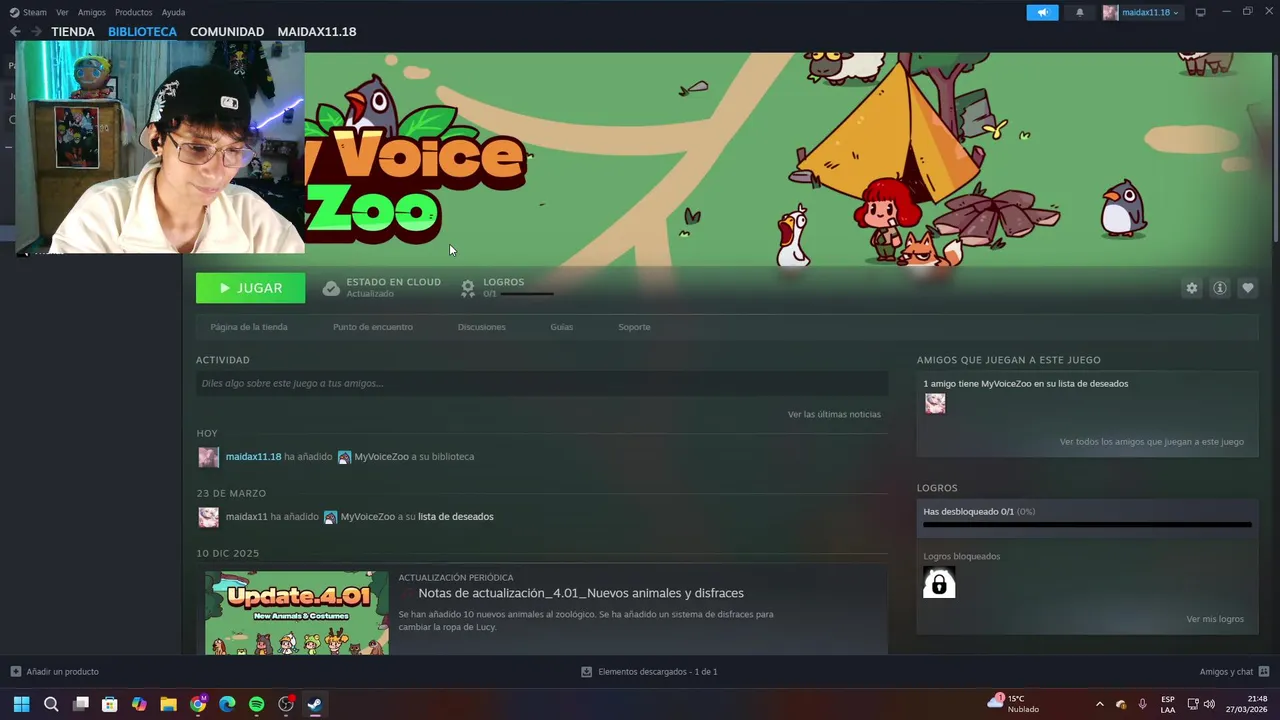Image resolution: width=1280 pixels, height=720 pixels.
Task: Open the Soporte link
Action: click(x=634, y=327)
